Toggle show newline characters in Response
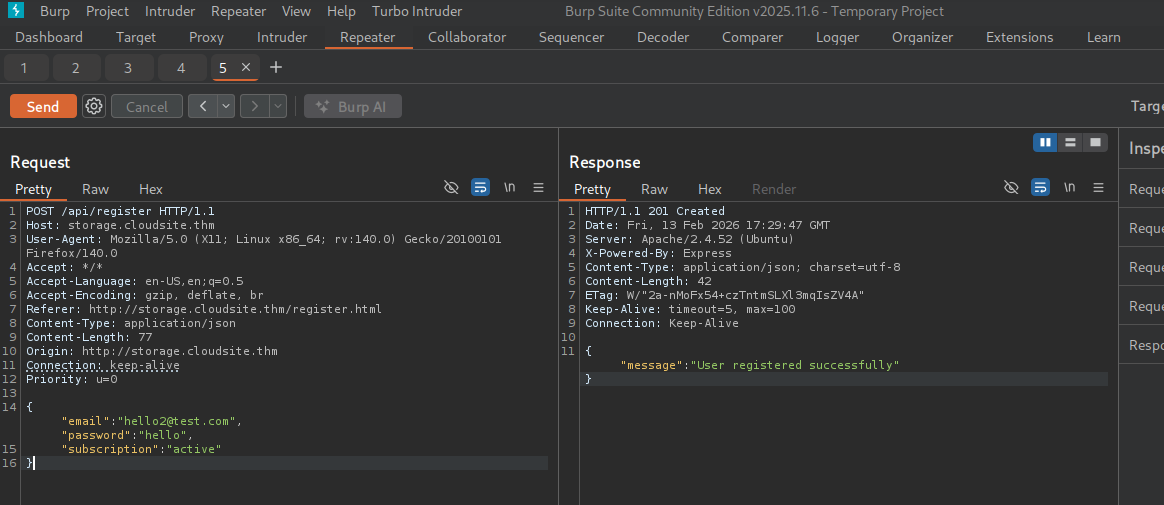 coord(1070,188)
